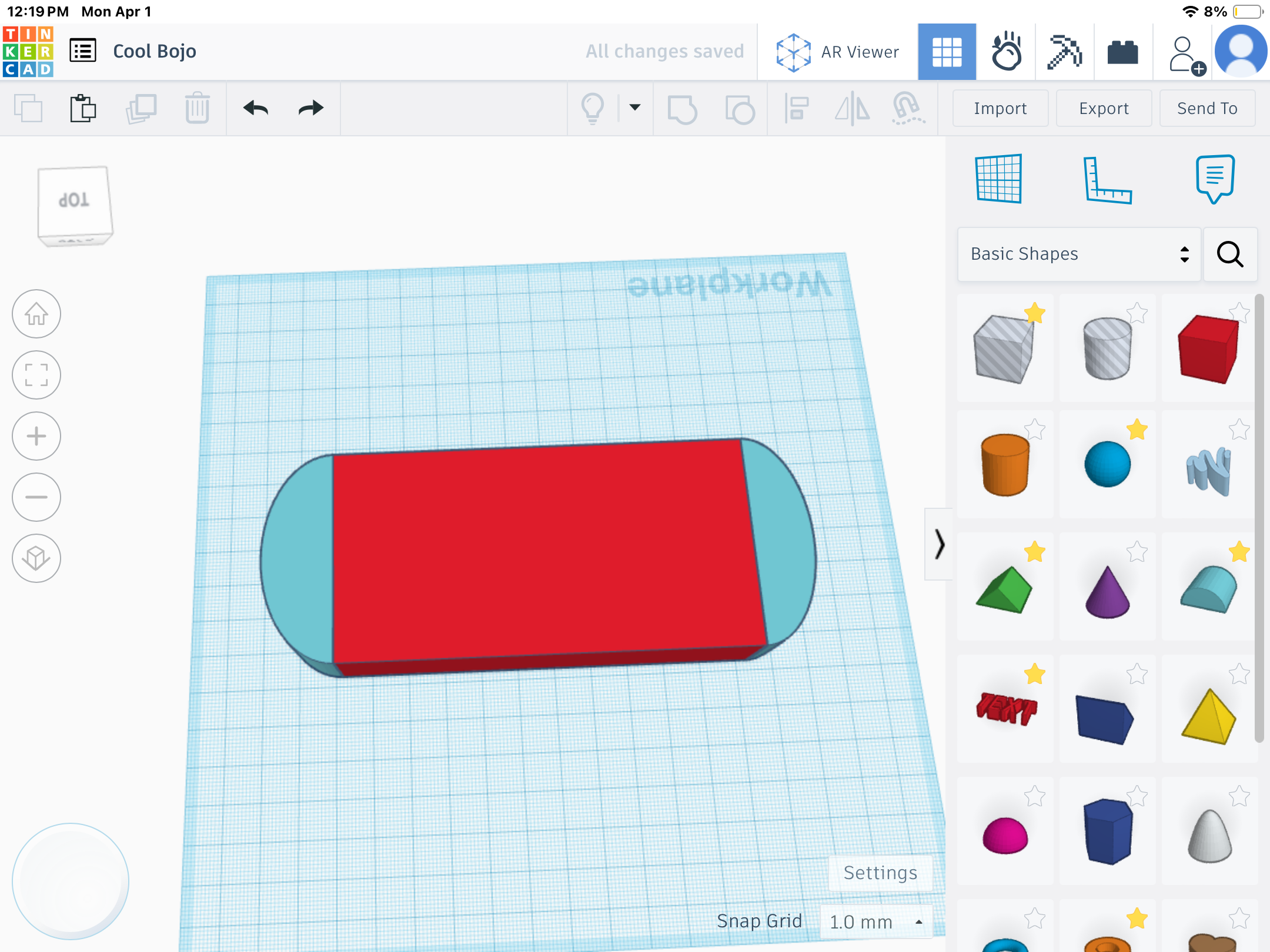
Task: Open the designs list icon
Action: (83, 51)
